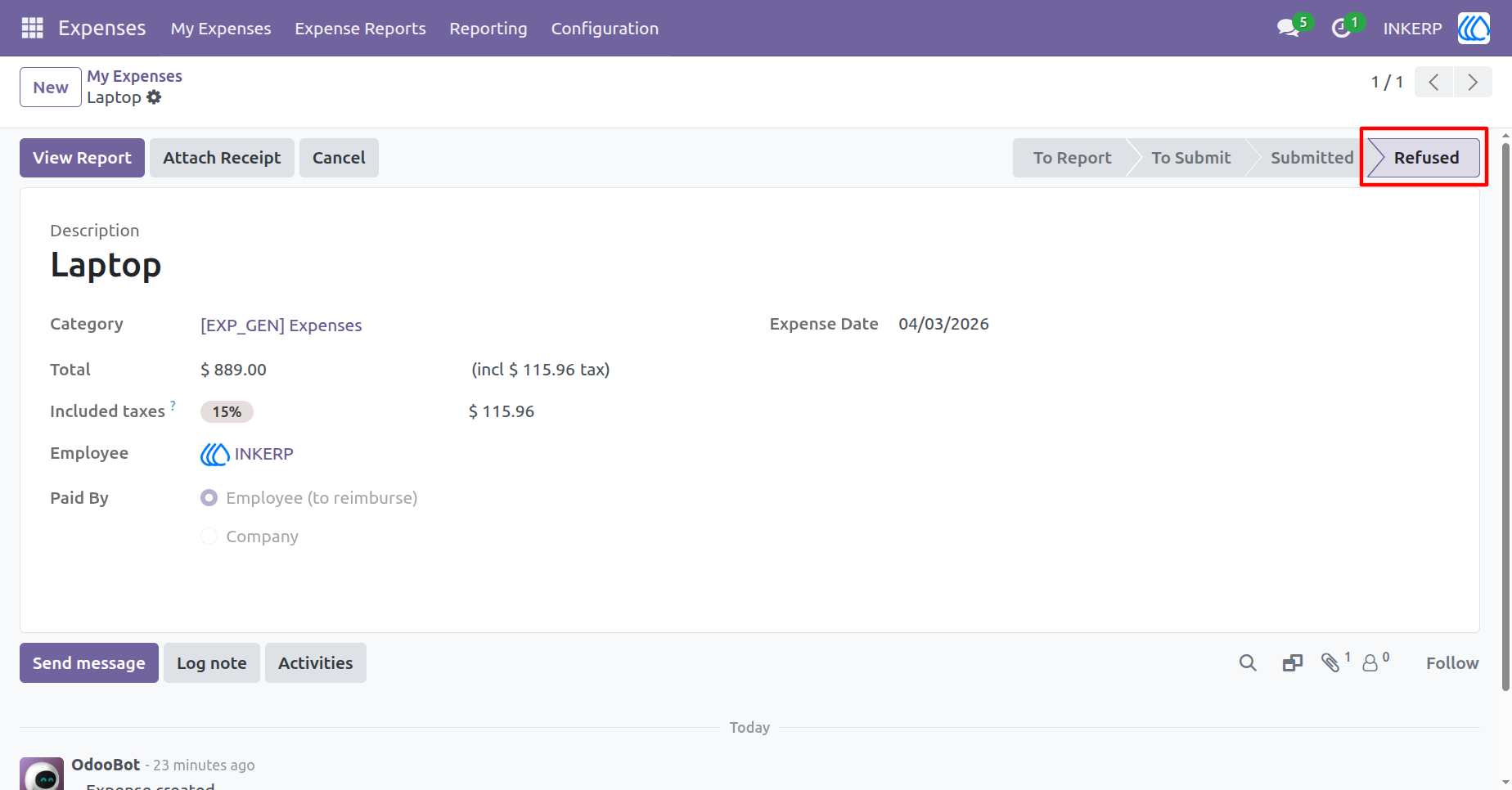Click the Expenses app title

pyautogui.click(x=102, y=28)
